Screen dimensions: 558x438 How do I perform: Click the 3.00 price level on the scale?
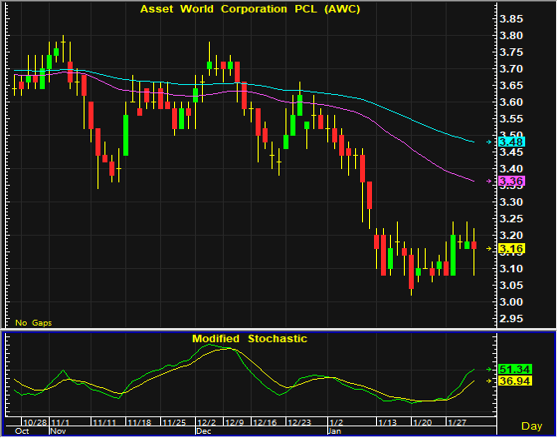pos(511,302)
